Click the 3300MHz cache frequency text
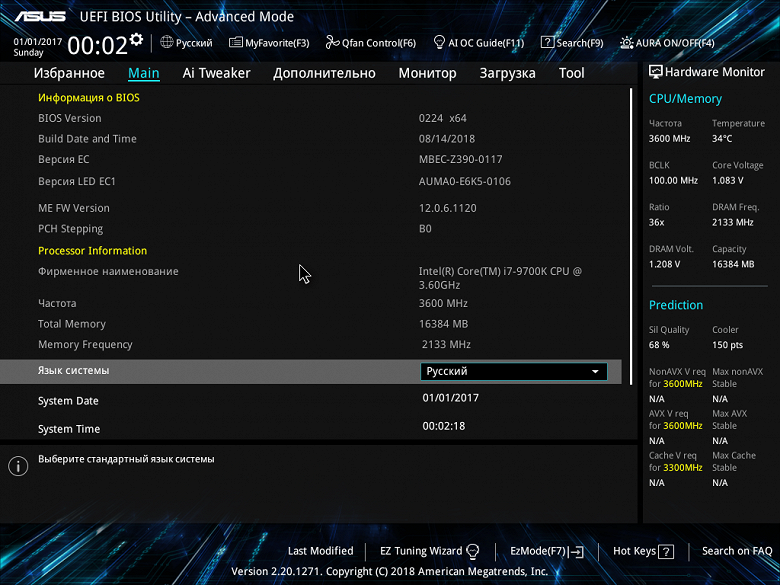 tap(682, 468)
